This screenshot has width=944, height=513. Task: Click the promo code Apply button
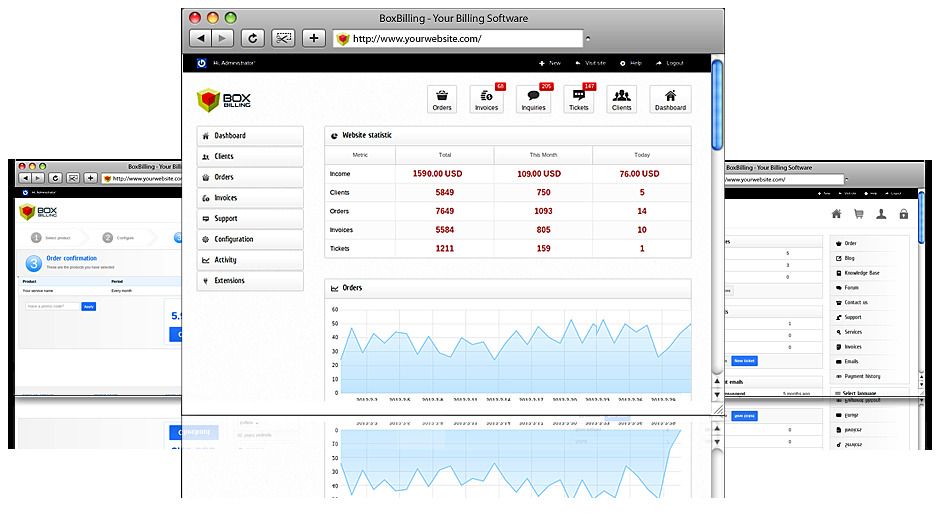[x=89, y=307]
